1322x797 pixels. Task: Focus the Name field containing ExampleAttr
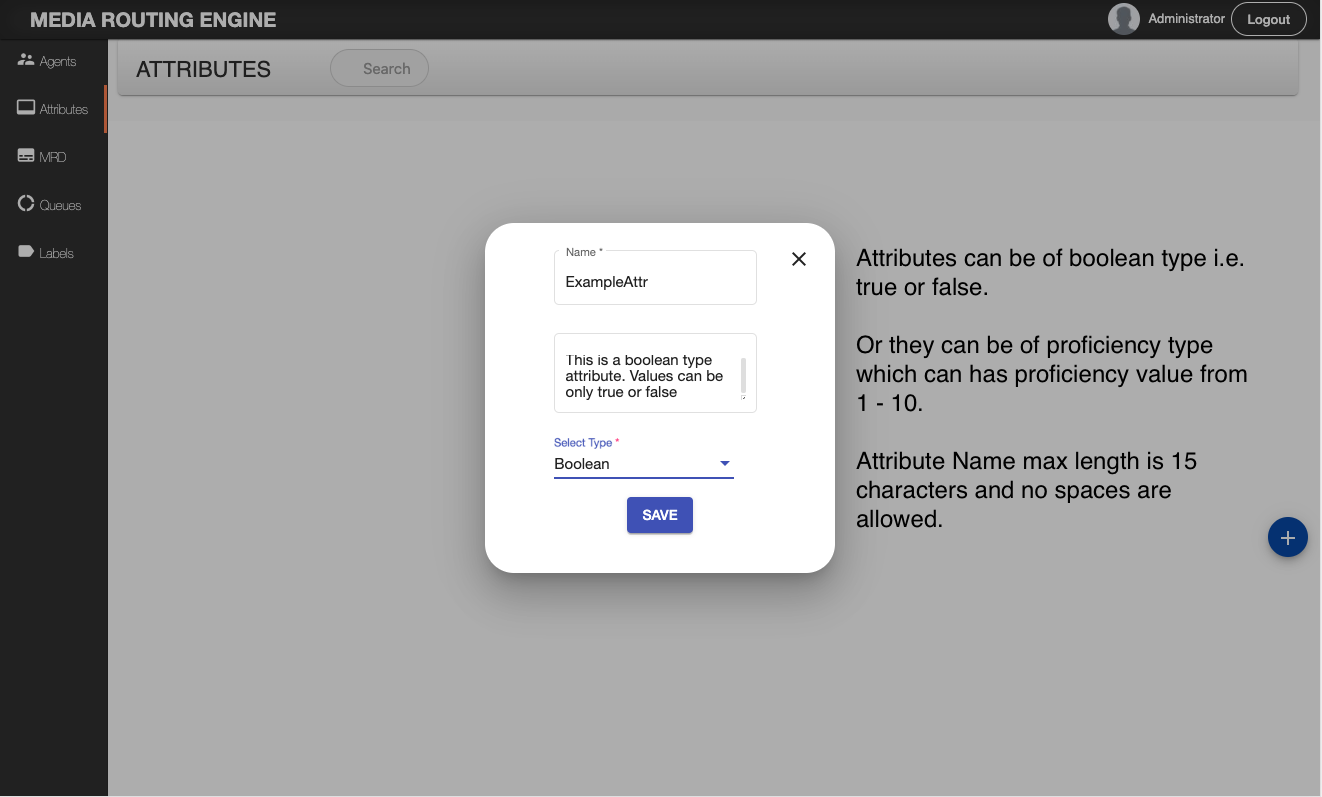click(x=654, y=282)
